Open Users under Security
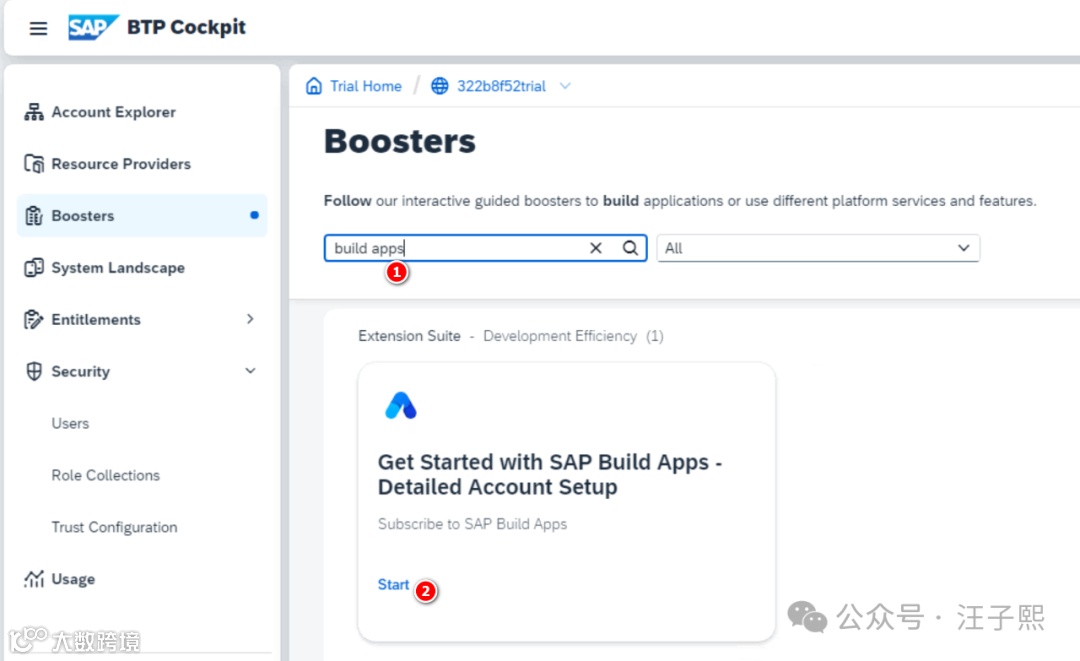Viewport: 1080px width, 661px height. pyautogui.click(x=70, y=423)
